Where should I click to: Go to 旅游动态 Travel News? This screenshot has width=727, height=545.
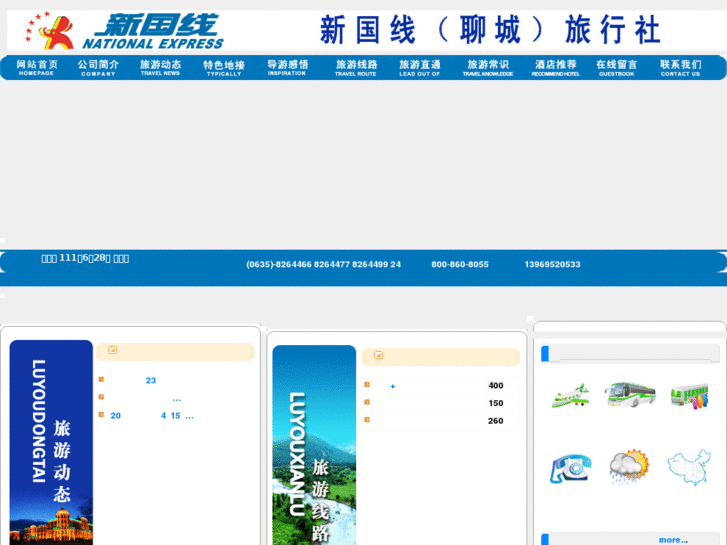(x=160, y=68)
